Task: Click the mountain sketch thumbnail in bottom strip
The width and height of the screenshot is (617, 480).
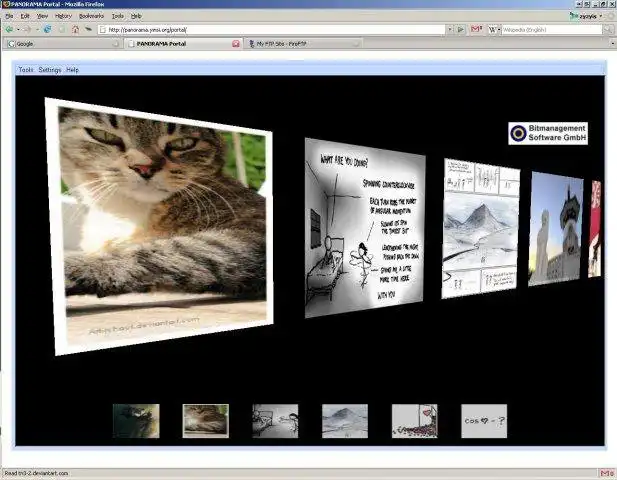Action: [345, 421]
